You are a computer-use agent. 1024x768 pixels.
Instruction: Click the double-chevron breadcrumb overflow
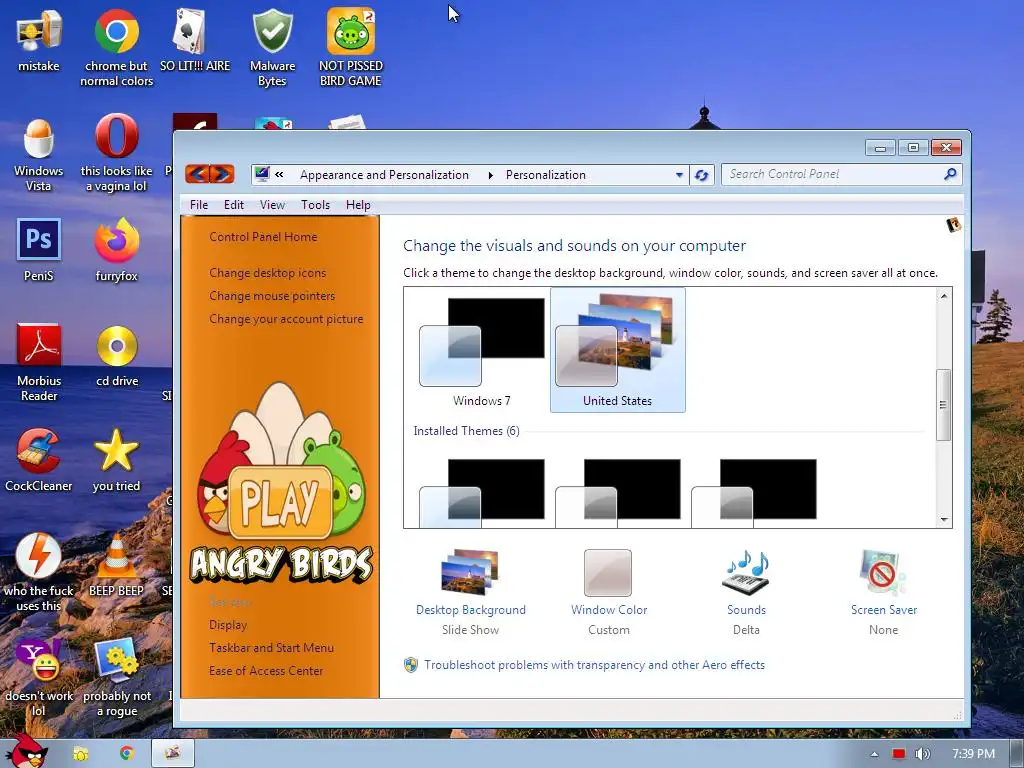tap(280, 174)
